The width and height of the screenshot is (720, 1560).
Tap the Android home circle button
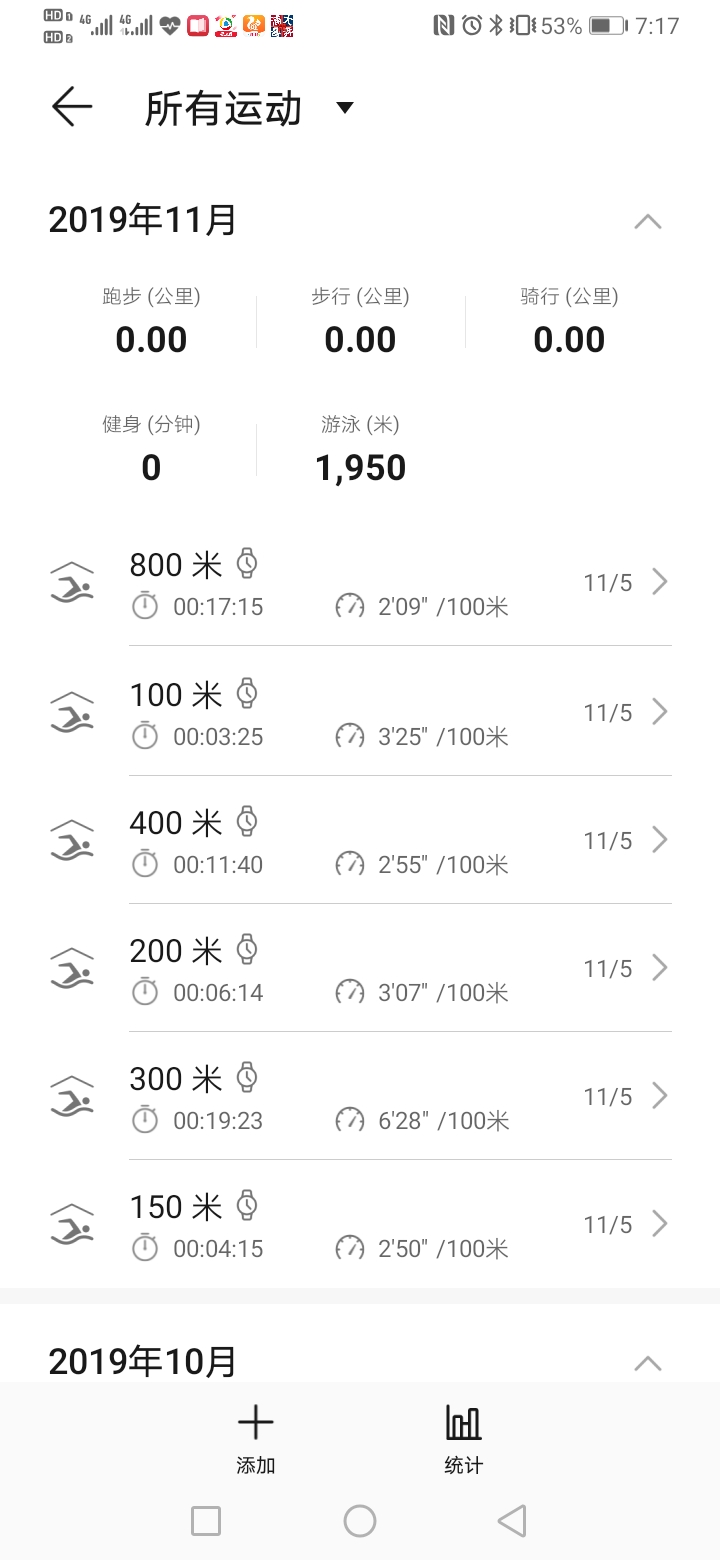360,1521
